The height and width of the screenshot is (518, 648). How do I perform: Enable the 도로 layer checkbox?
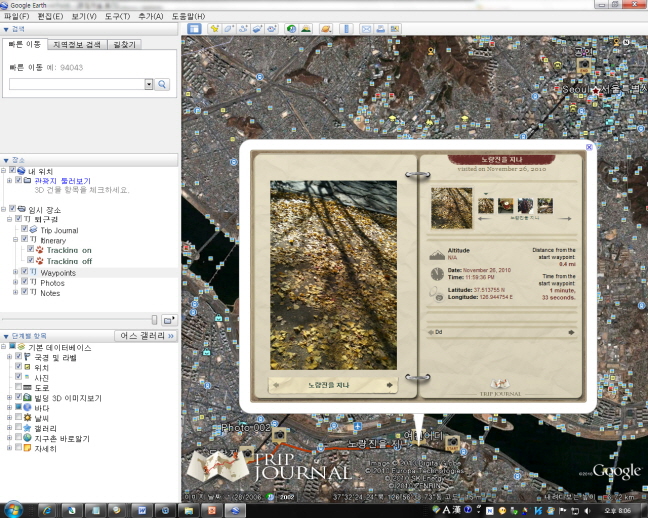18,387
